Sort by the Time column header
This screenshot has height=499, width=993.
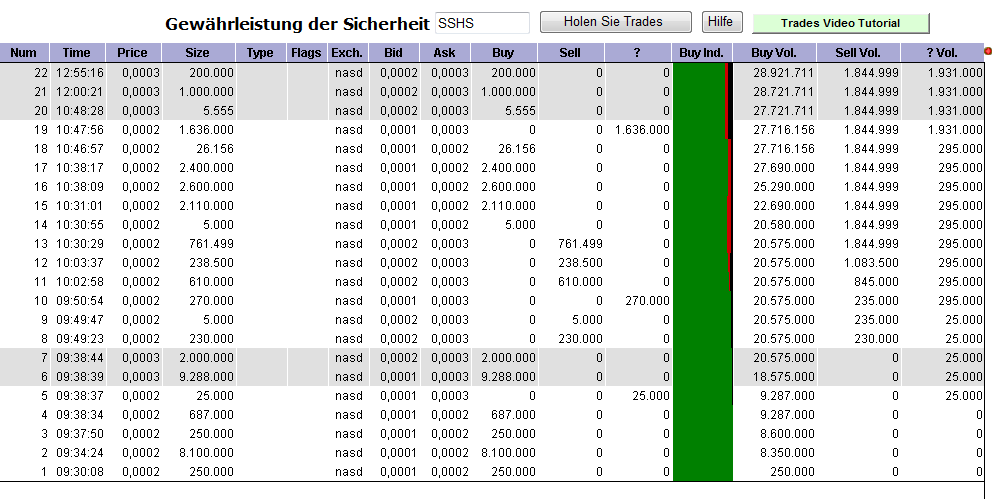pyautogui.click(x=77, y=53)
